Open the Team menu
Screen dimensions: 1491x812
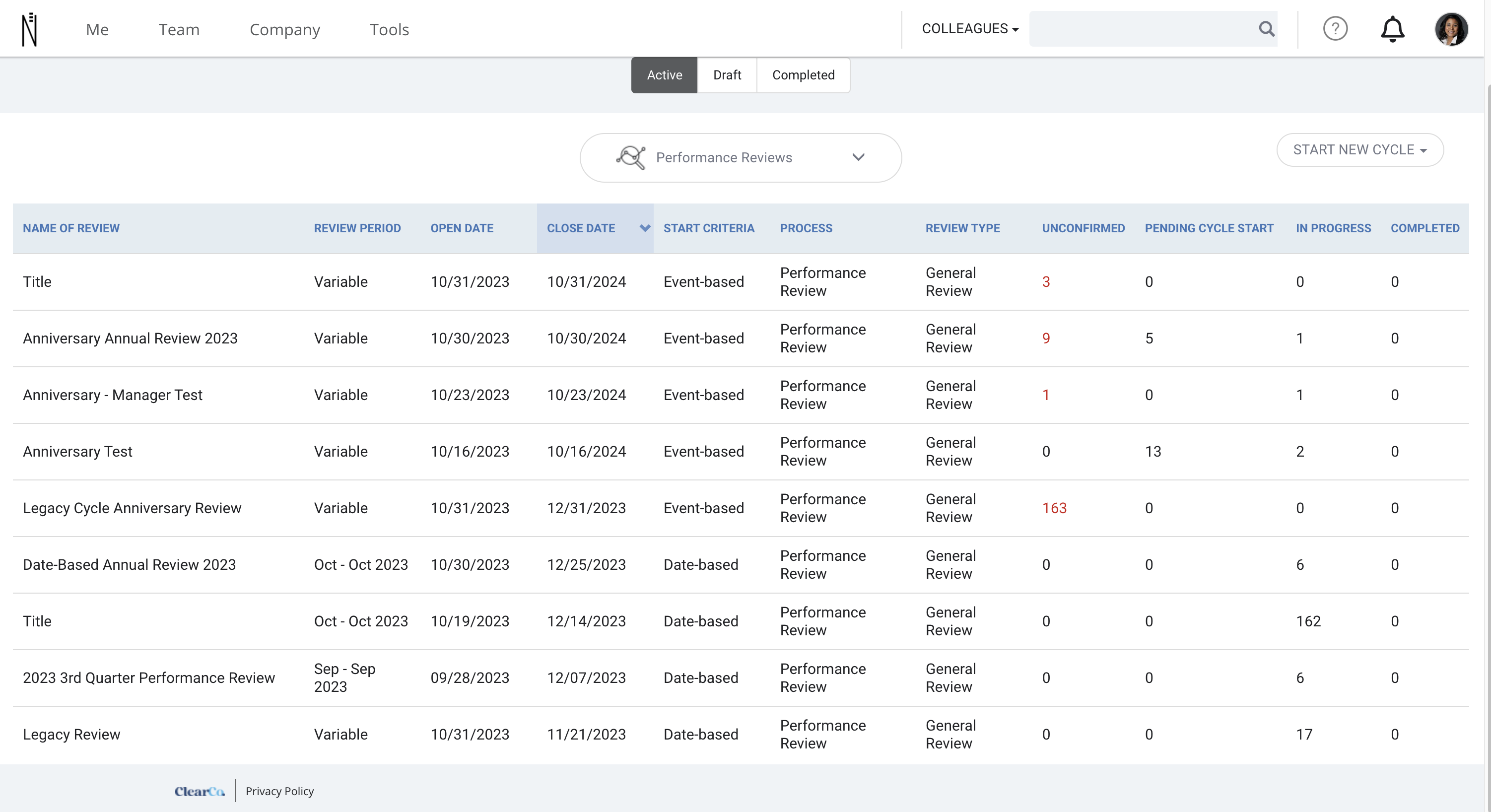click(179, 29)
